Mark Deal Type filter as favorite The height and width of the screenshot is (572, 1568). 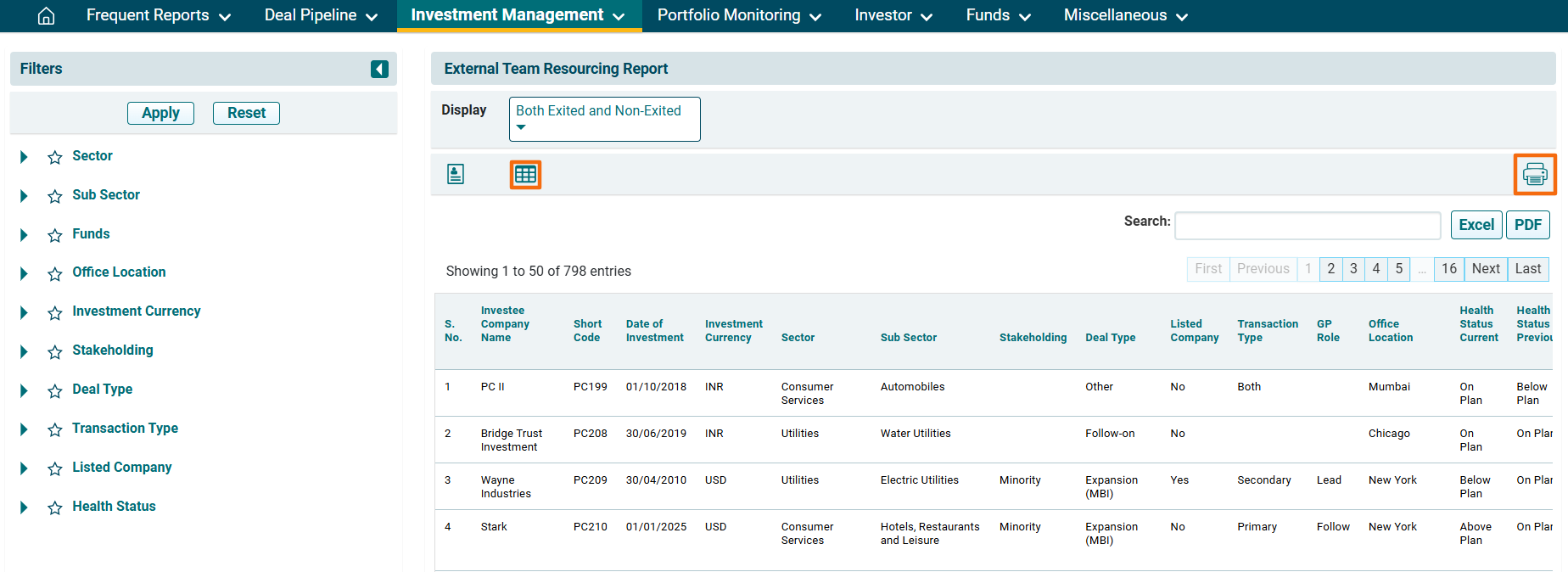(55, 390)
